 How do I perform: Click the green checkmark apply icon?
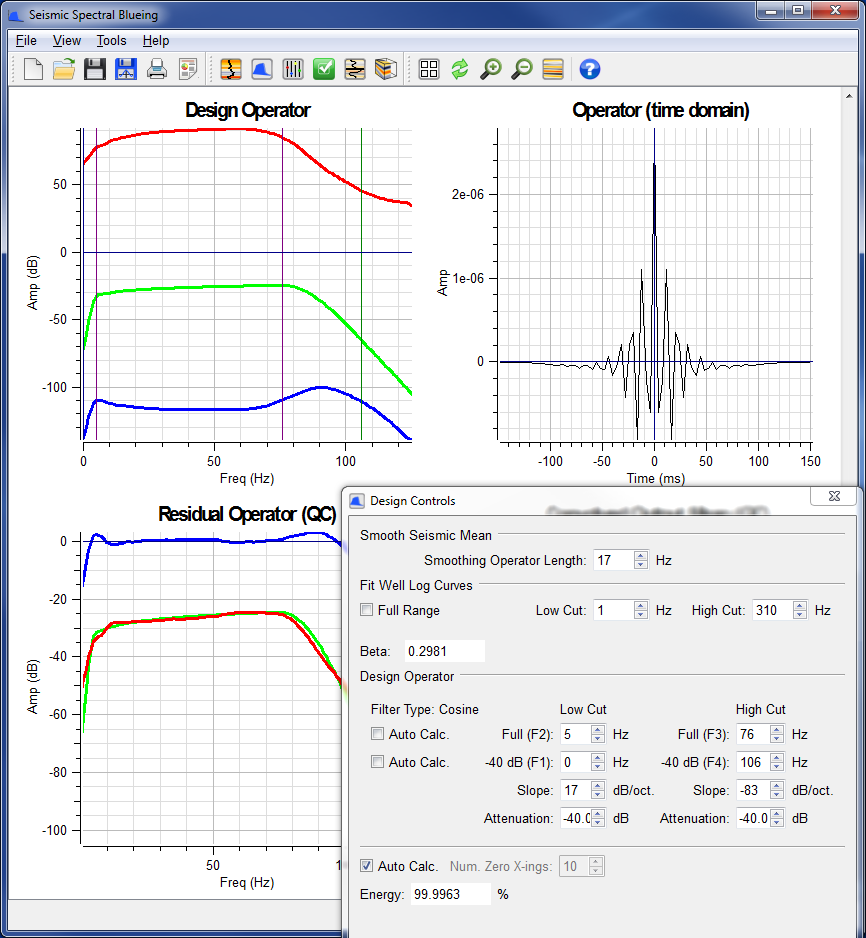[324, 69]
